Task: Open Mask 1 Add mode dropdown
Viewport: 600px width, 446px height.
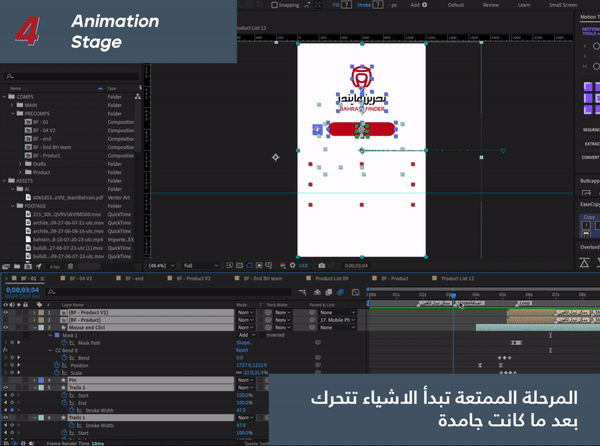Action: click(246, 335)
